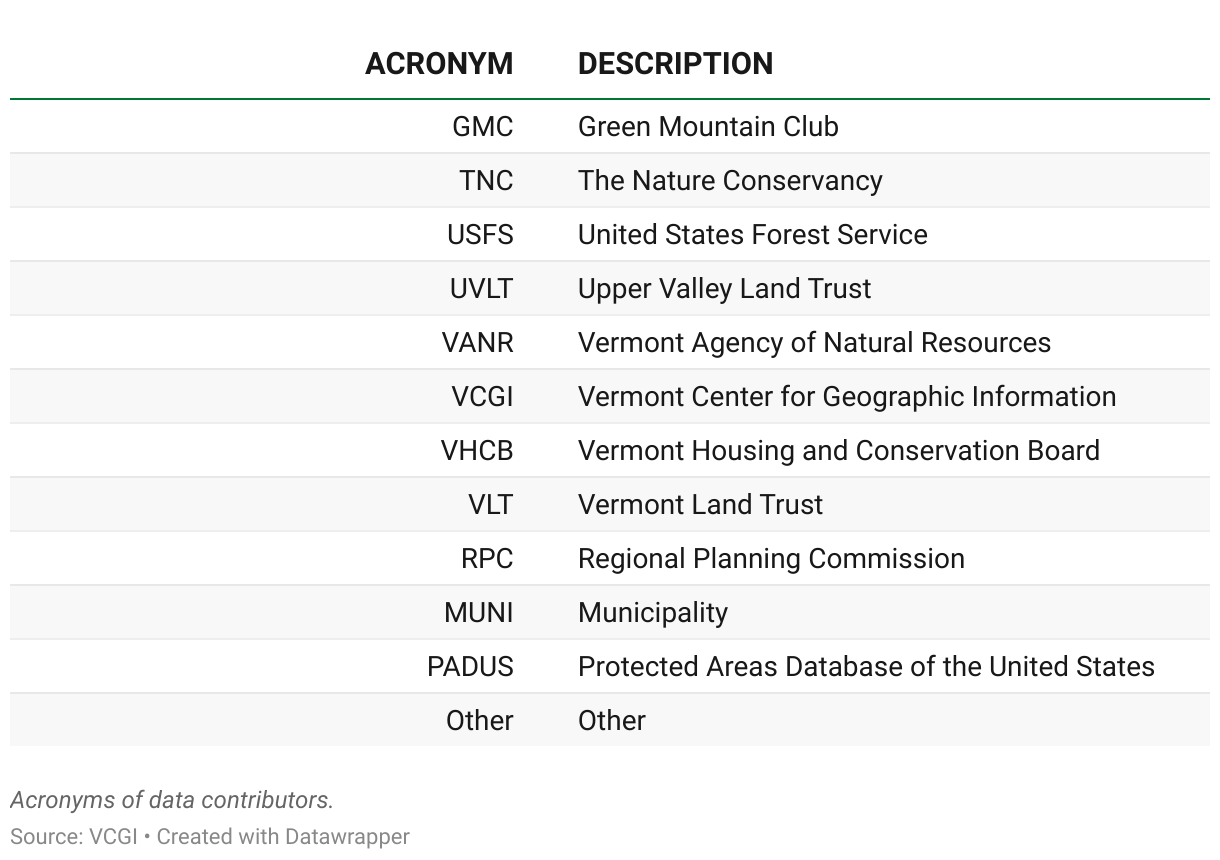Click Vermont Land Trust description

point(700,505)
